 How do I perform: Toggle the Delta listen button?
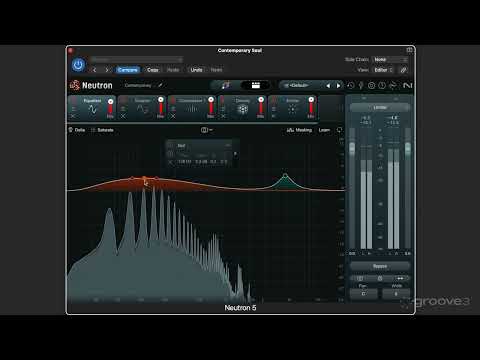click(77, 130)
